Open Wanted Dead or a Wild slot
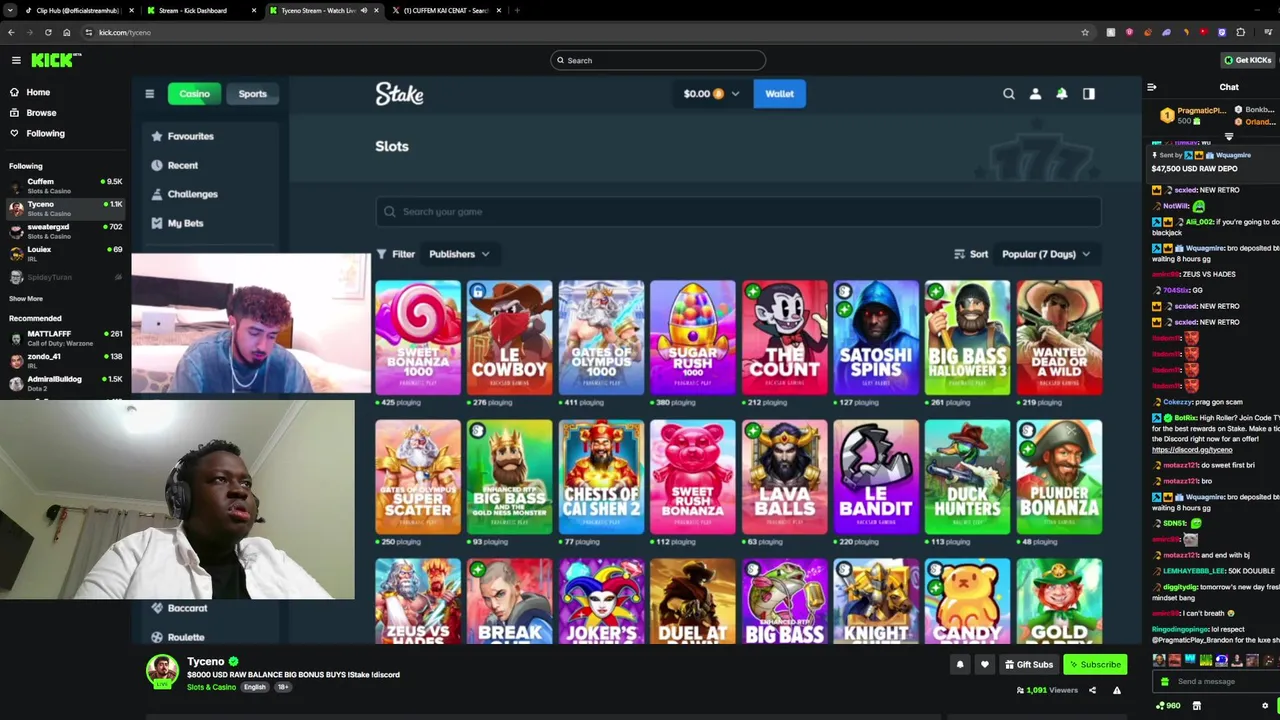The width and height of the screenshot is (1280, 720). [x=1059, y=338]
